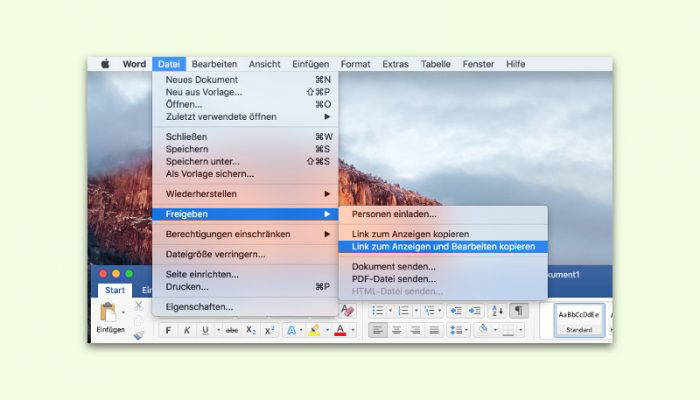This screenshot has height=400, width=700.
Task: Click the Einfügen paste clipboard icon
Action: (x=108, y=312)
